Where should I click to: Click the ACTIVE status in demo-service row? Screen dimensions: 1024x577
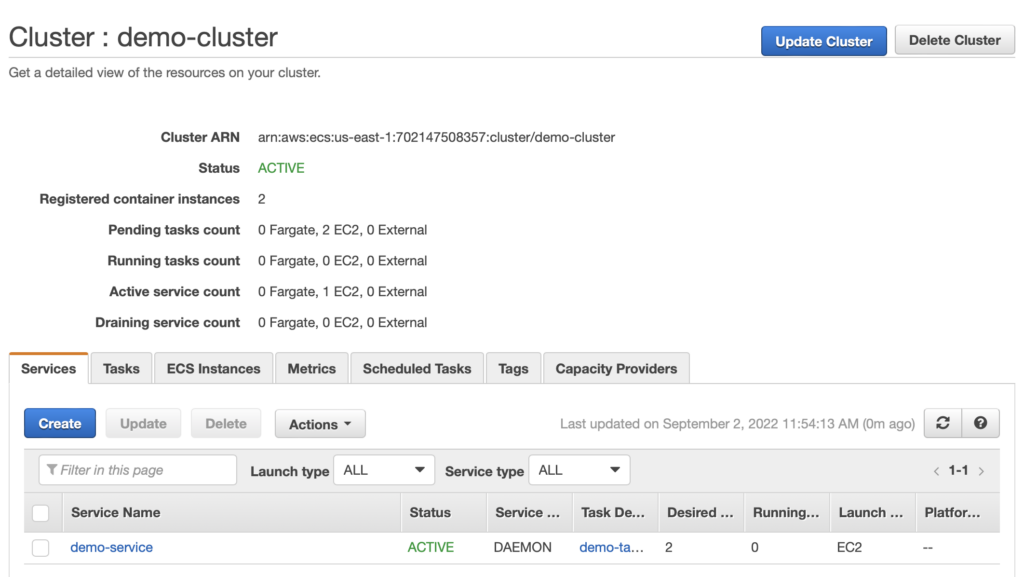coord(431,548)
